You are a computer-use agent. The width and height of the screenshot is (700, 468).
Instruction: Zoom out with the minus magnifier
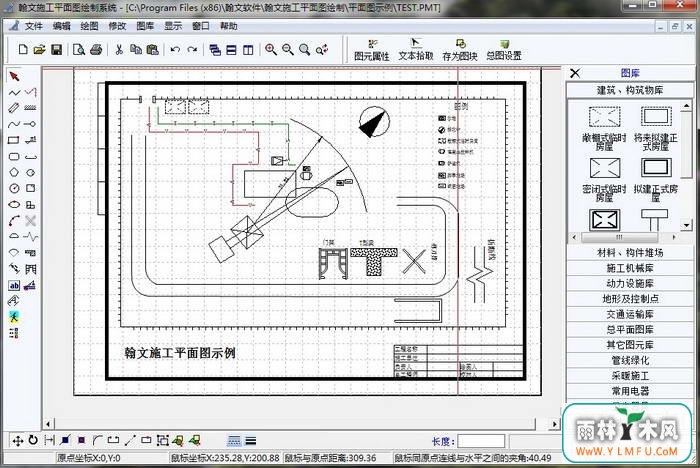click(x=288, y=50)
